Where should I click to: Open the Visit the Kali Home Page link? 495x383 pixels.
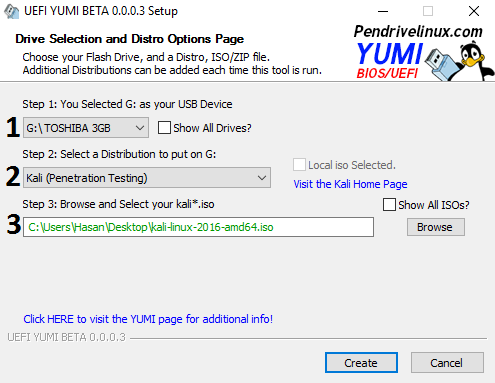coord(350,184)
